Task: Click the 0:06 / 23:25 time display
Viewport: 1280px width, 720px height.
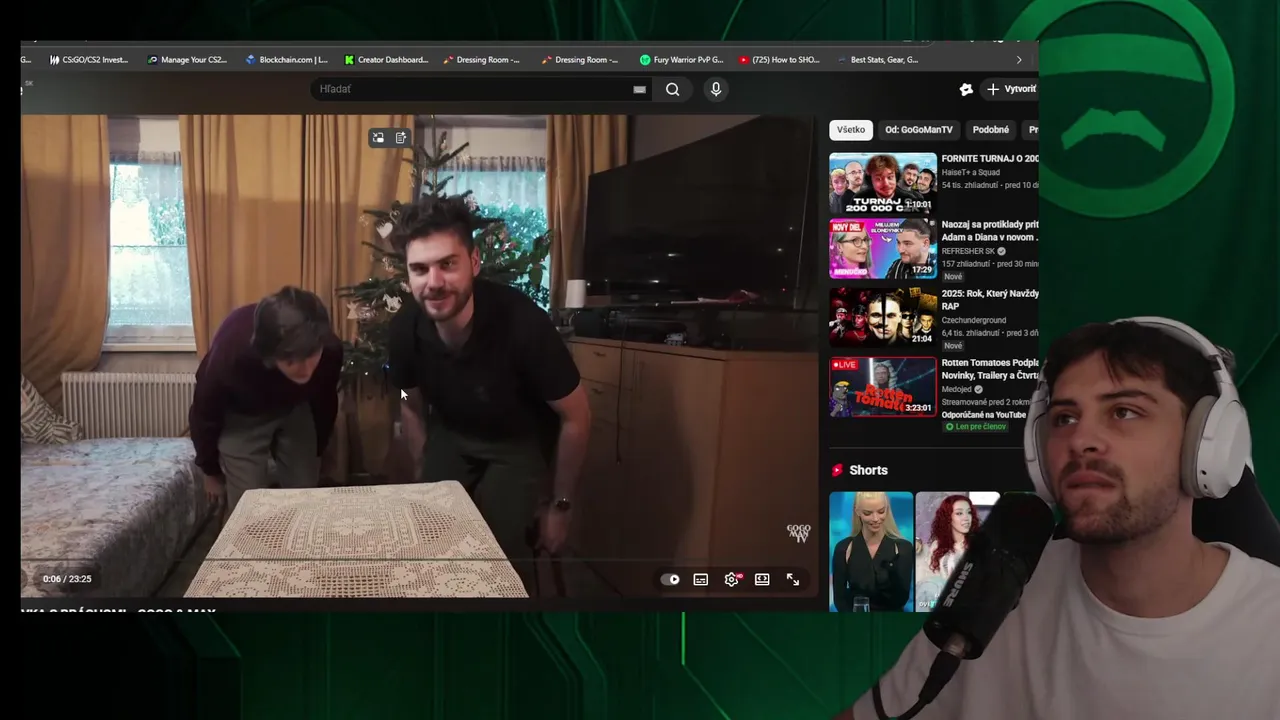Action: [67, 579]
